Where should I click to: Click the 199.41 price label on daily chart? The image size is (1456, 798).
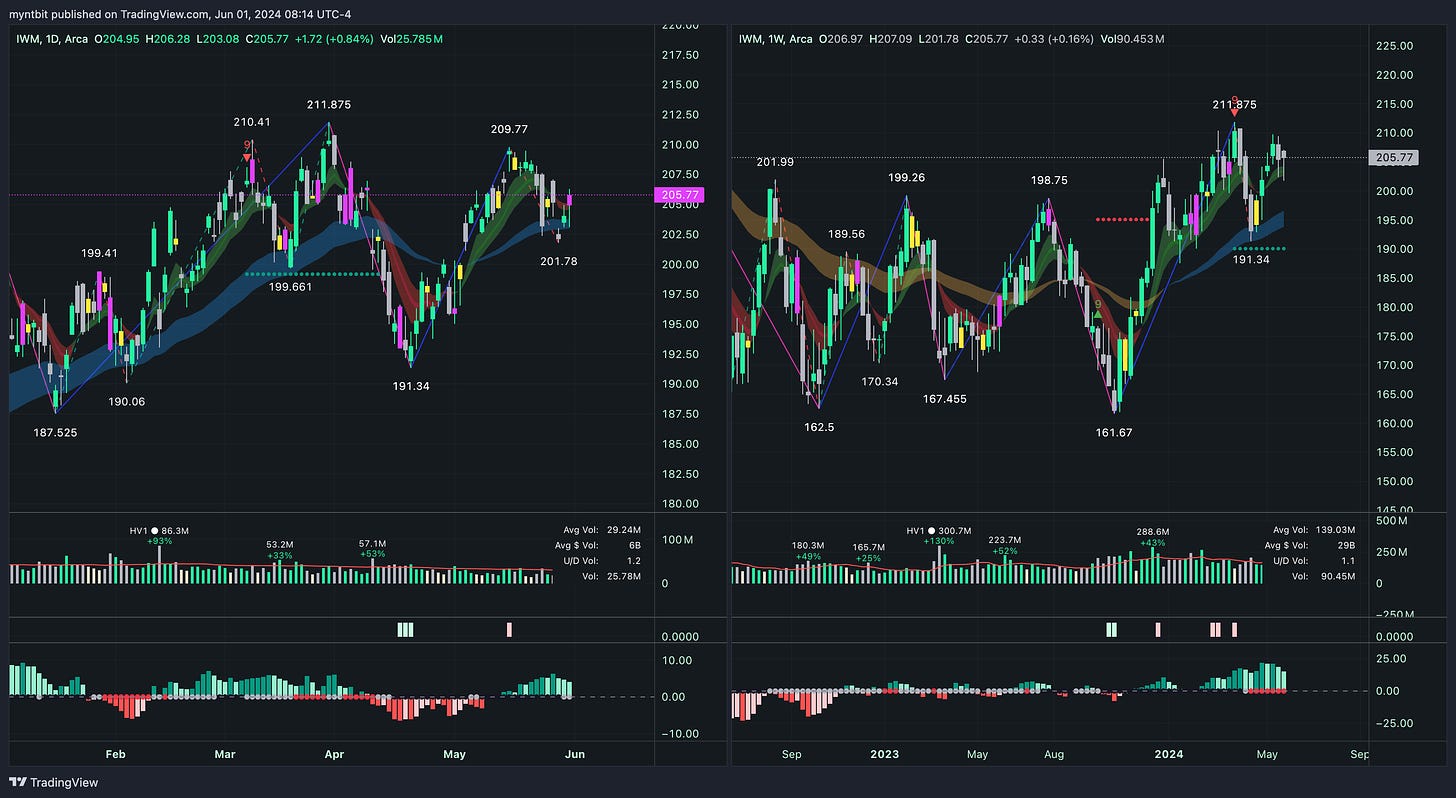pyautogui.click(x=99, y=253)
